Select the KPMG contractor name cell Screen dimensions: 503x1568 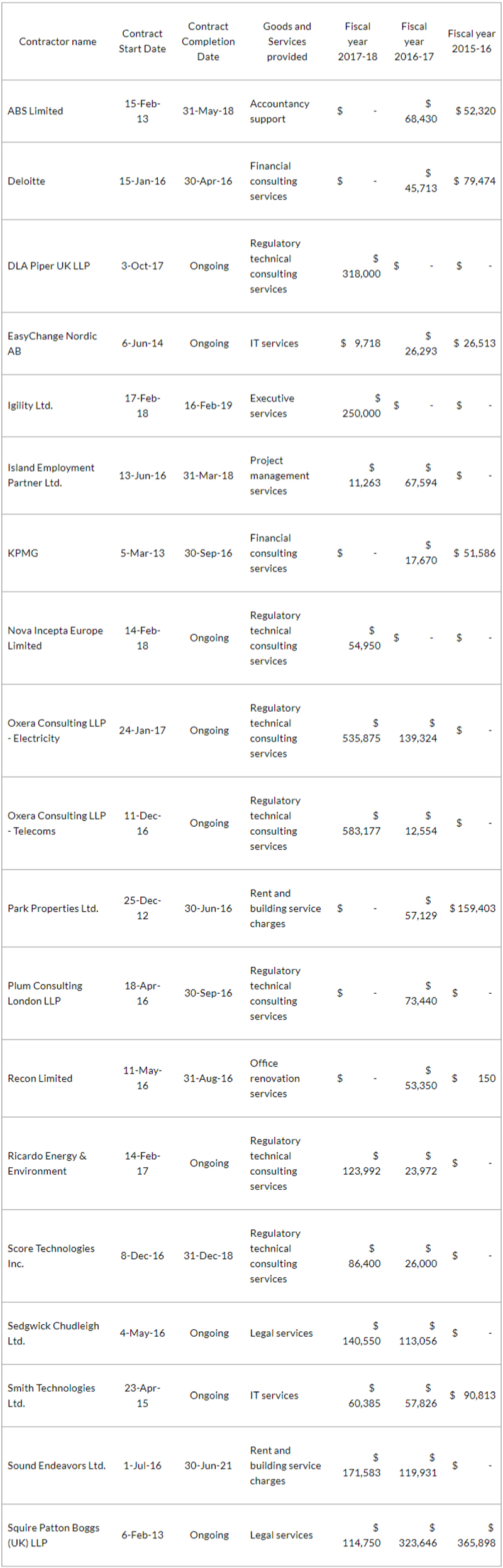tap(23, 553)
